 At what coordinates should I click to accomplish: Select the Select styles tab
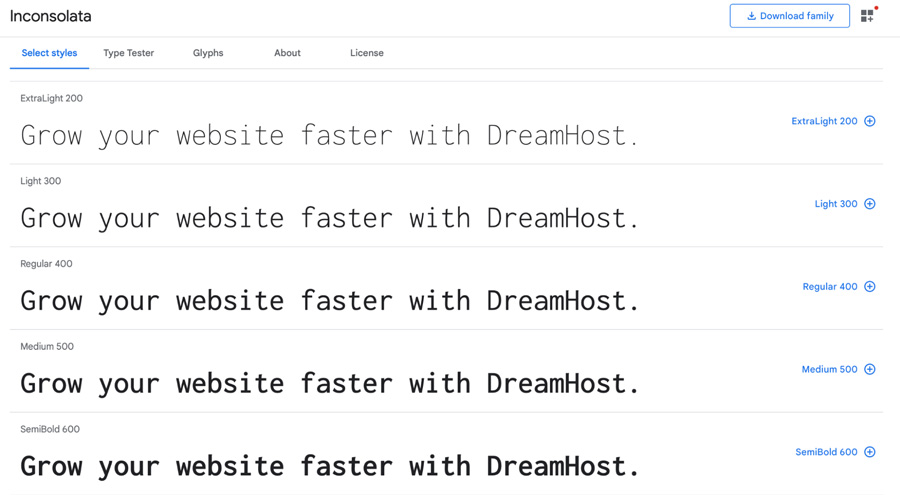(x=49, y=53)
